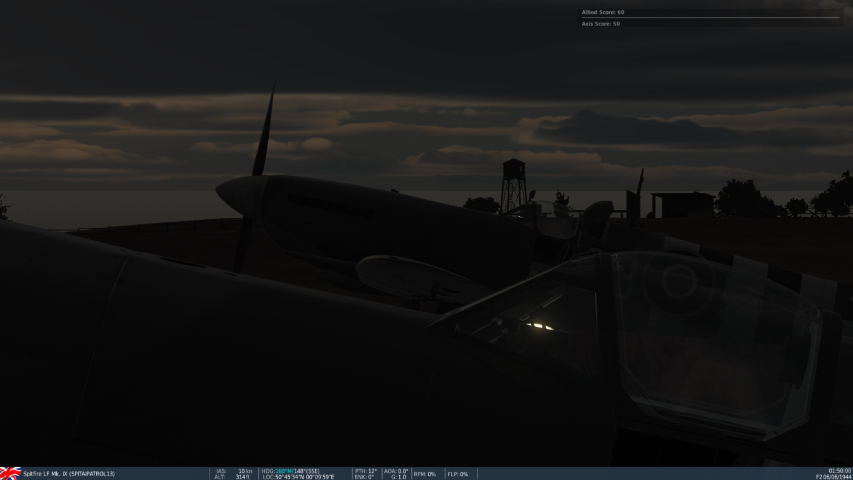This screenshot has width=853, height=480.
Task: Click the AOA angle of attack value
Action: [396, 470]
